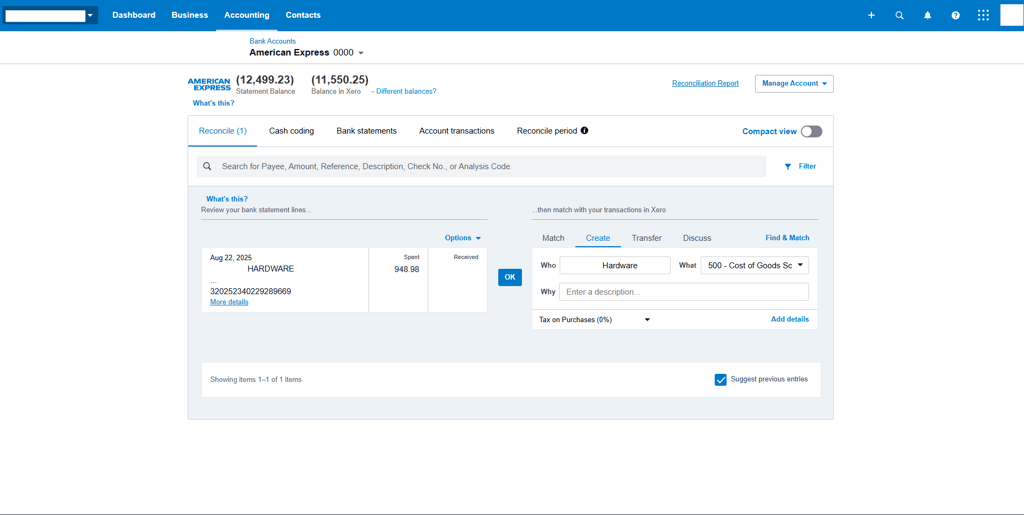This screenshot has width=1024, height=515.
Task: Click the American Express logo
Action: click(209, 84)
